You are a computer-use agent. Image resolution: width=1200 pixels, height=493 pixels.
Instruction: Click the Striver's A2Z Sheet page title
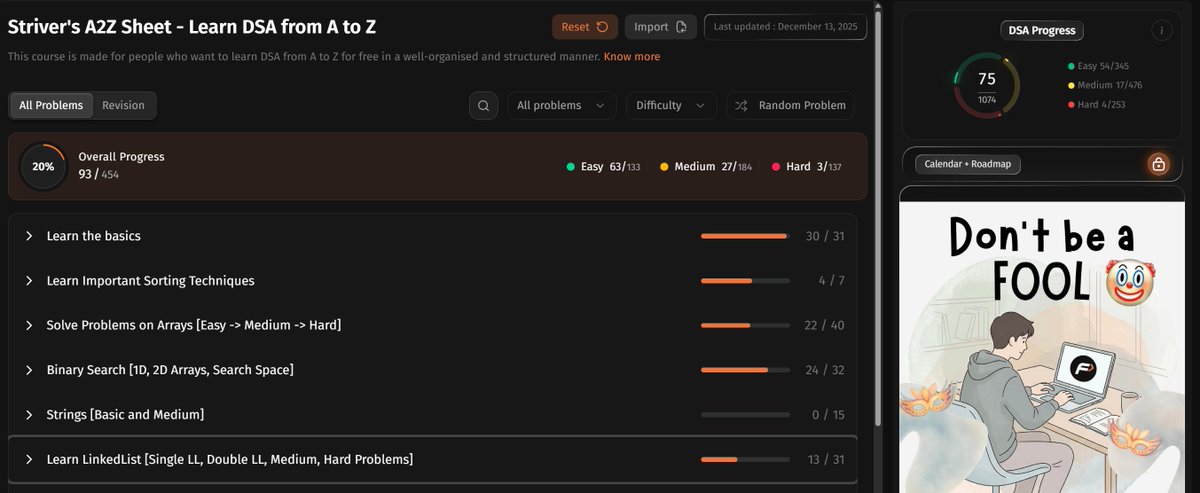pyautogui.click(x=192, y=27)
